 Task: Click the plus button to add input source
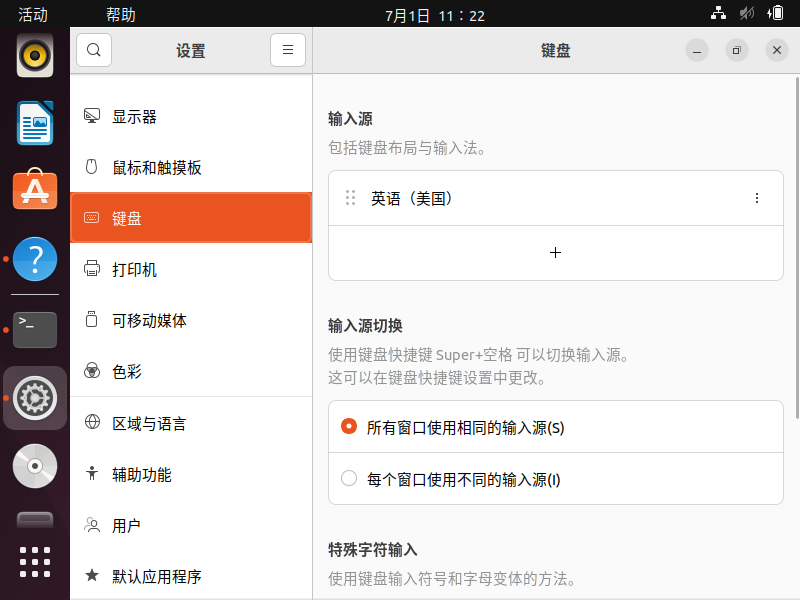(556, 253)
